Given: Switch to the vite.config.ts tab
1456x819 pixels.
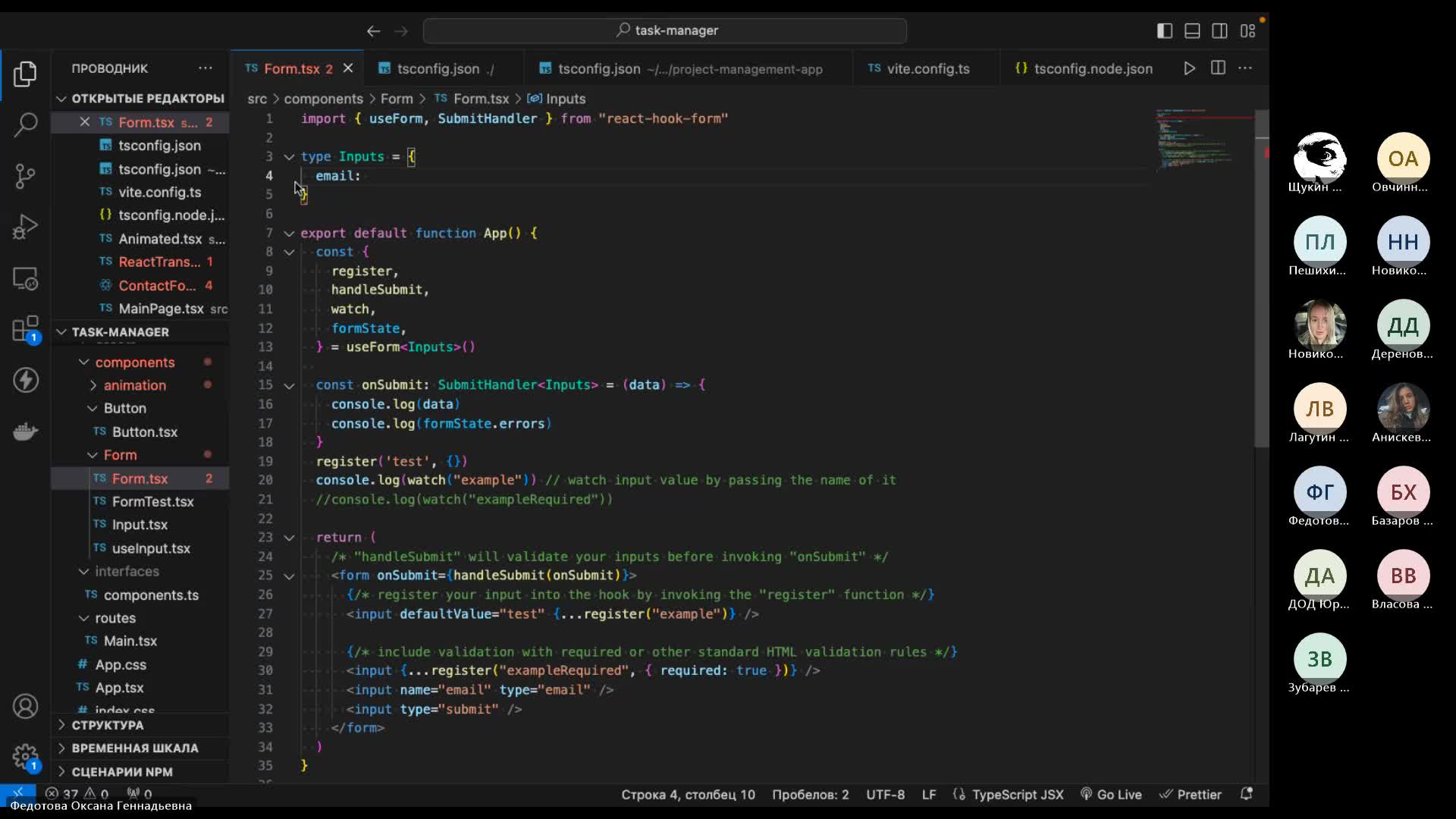Looking at the screenshot, I should (925, 68).
